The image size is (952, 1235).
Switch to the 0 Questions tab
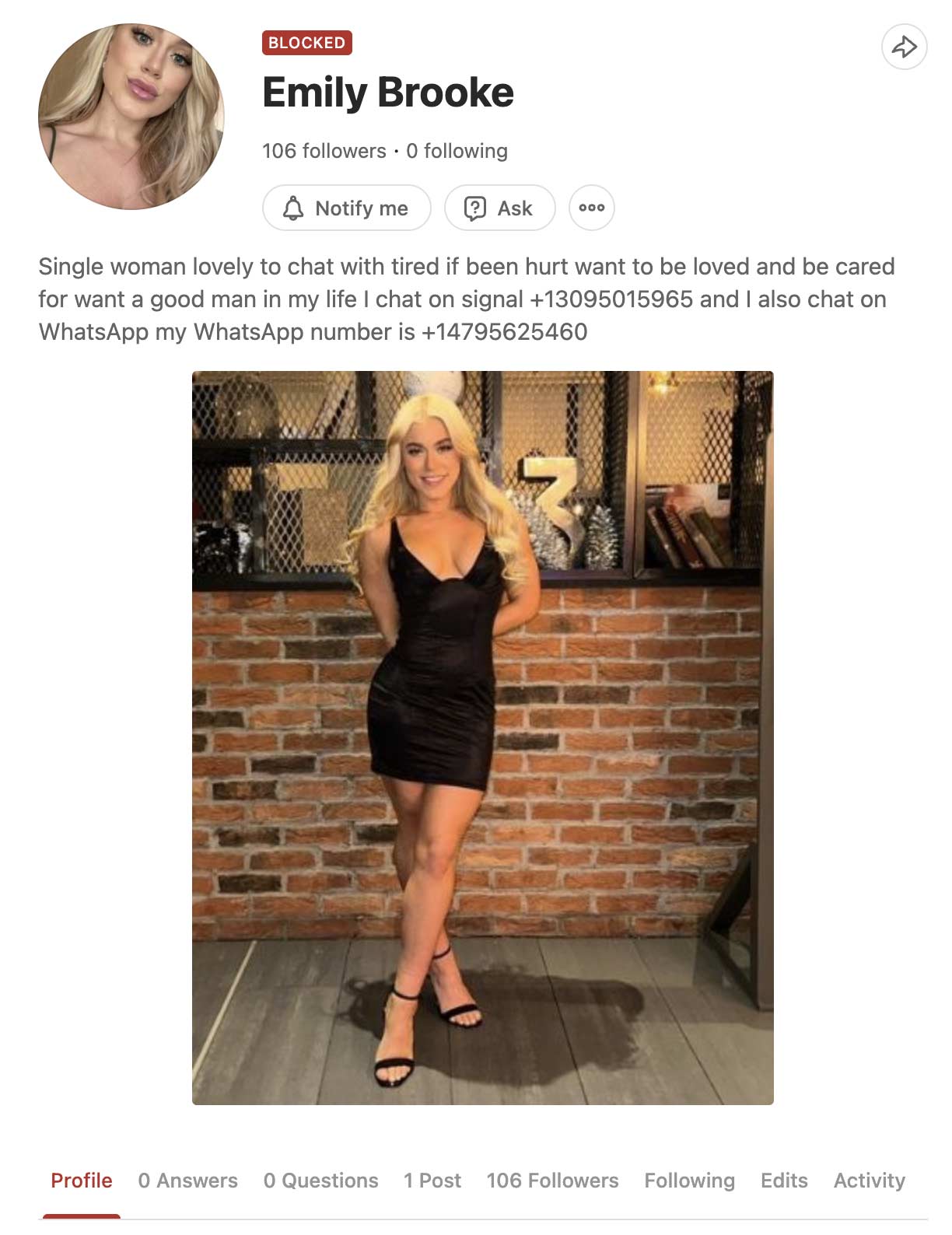click(321, 1181)
